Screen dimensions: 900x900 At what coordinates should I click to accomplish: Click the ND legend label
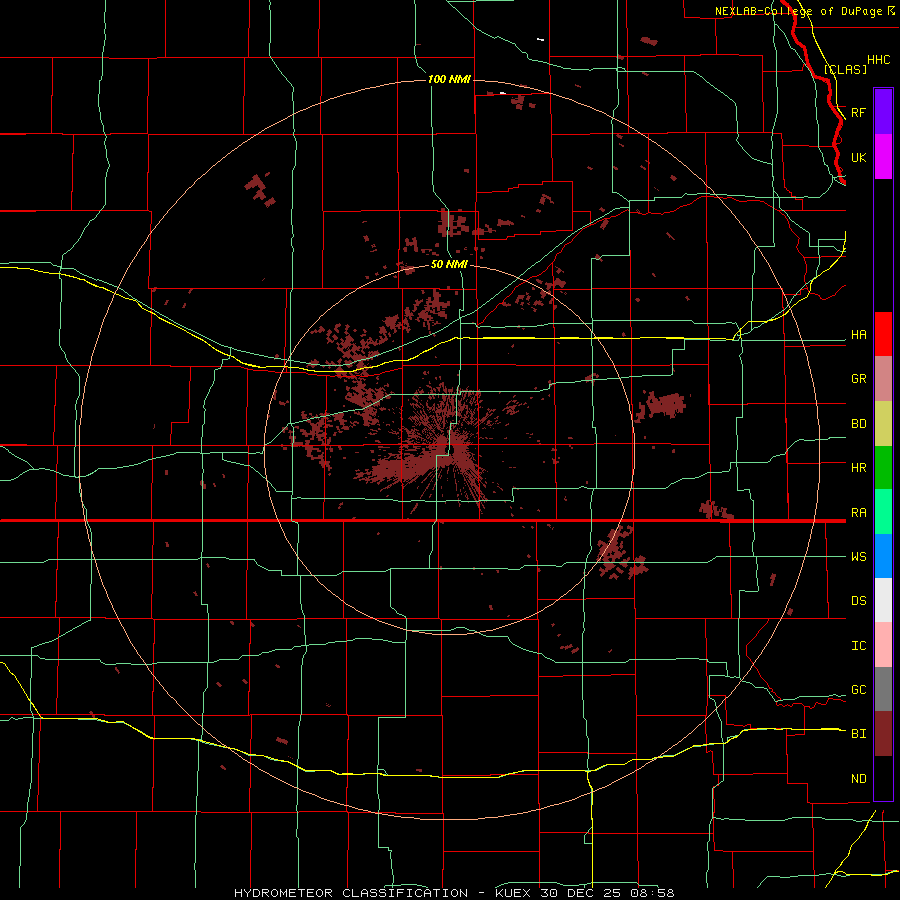click(x=859, y=779)
